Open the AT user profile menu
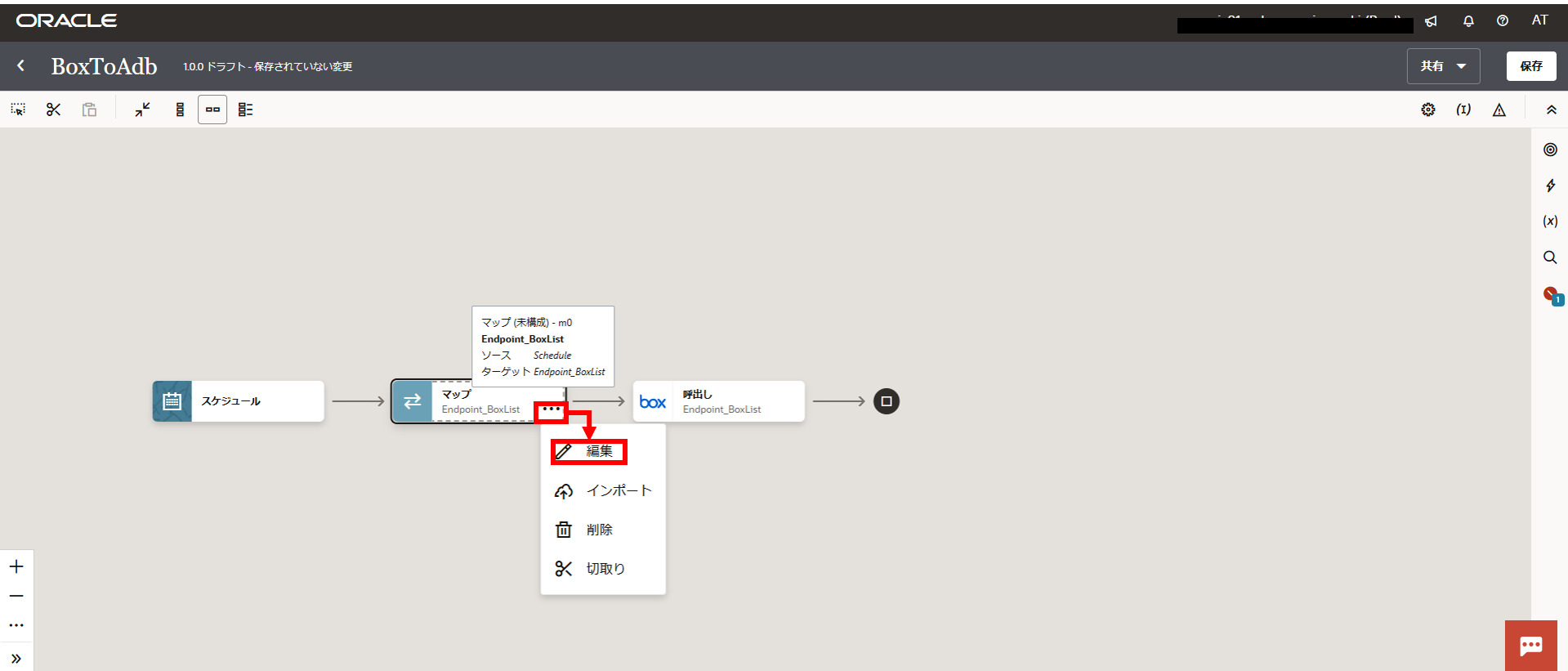This screenshot has height=671, width=1568. click(1540, 20)
